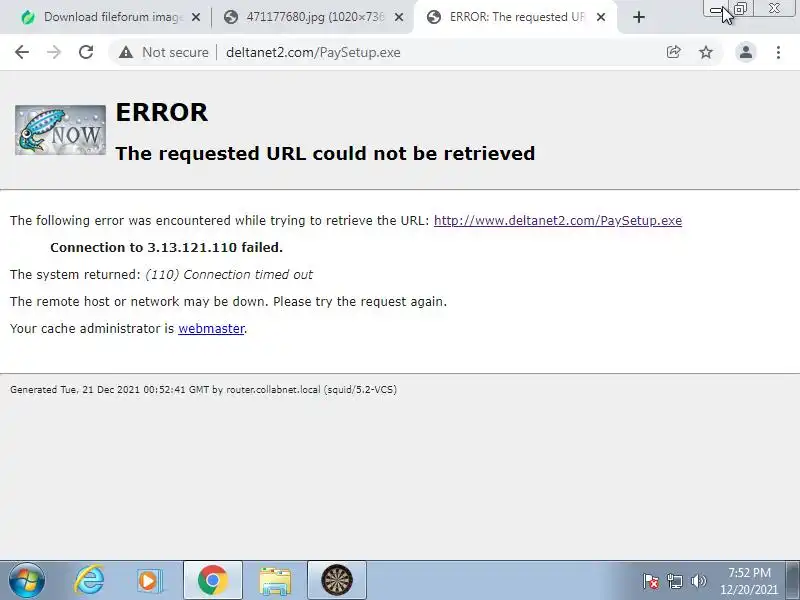Launch Internet Explorer from the taskbar
Viewport: 800px width, 600px height.
89,580
